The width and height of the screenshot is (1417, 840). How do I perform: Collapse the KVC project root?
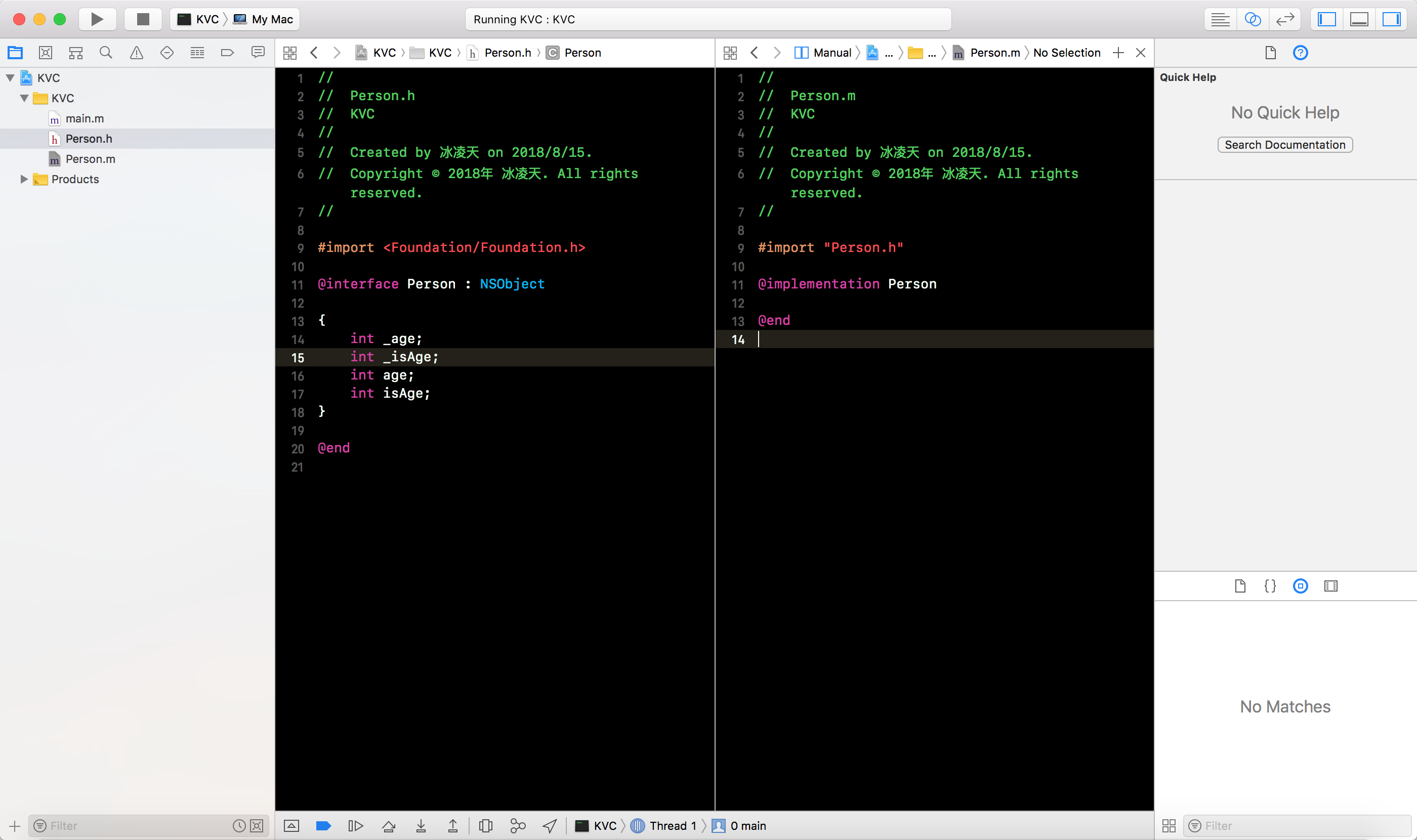[x=10, y=78]
